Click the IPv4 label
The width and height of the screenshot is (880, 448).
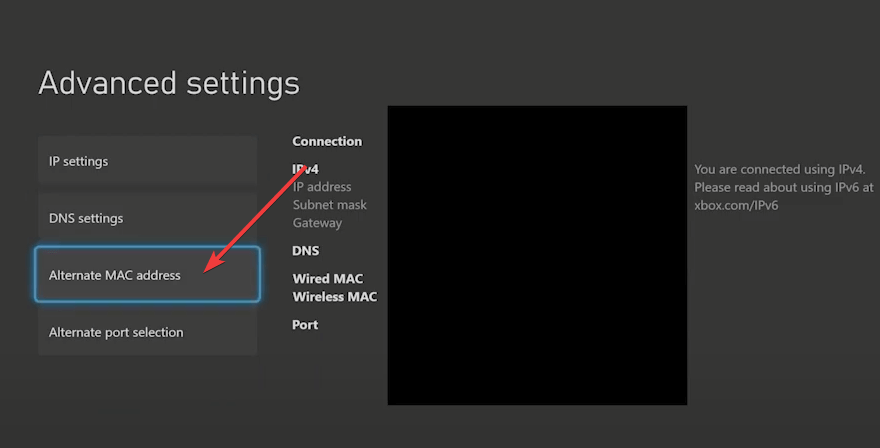(x=305, y=168)
